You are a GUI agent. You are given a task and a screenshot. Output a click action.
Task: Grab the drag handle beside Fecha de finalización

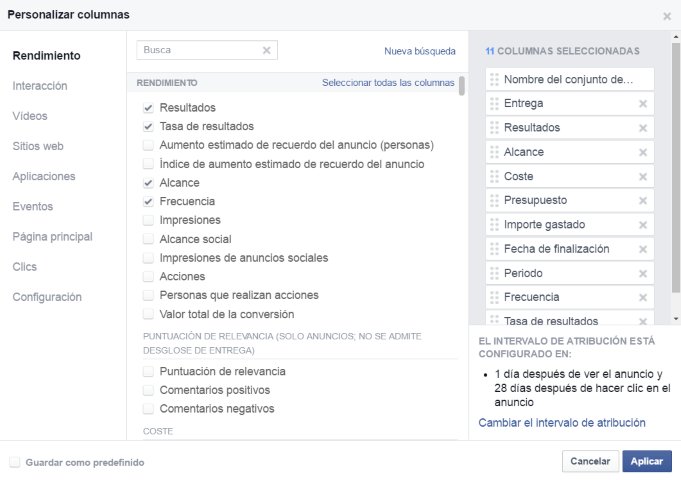tap(494, 249)
